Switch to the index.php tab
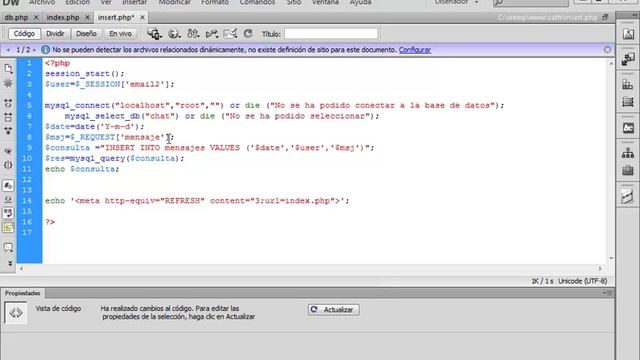This screenshot has height=360, width=640. [x=63, y=18]
